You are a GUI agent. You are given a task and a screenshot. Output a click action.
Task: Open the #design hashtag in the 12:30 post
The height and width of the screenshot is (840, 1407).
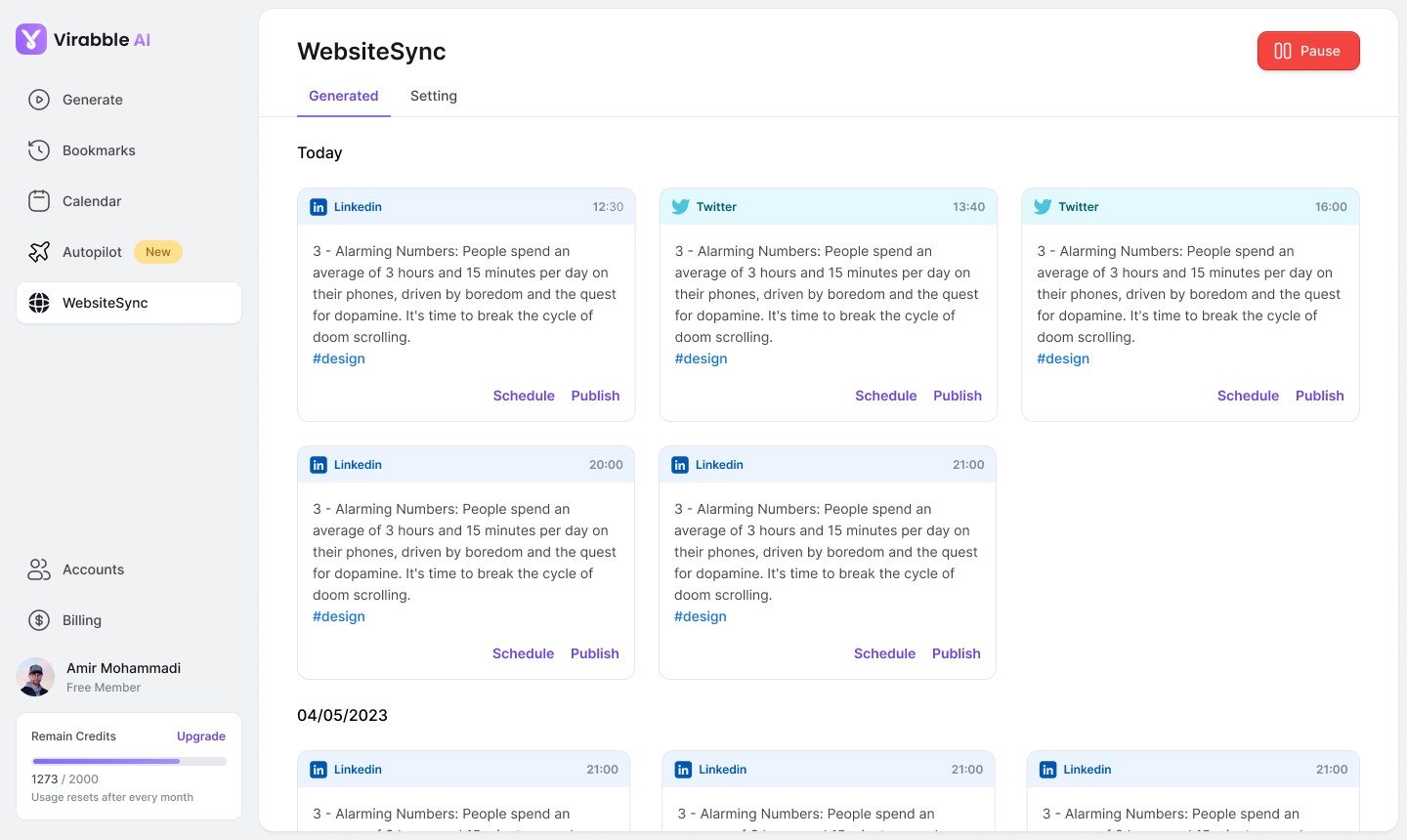click(339, 358)
